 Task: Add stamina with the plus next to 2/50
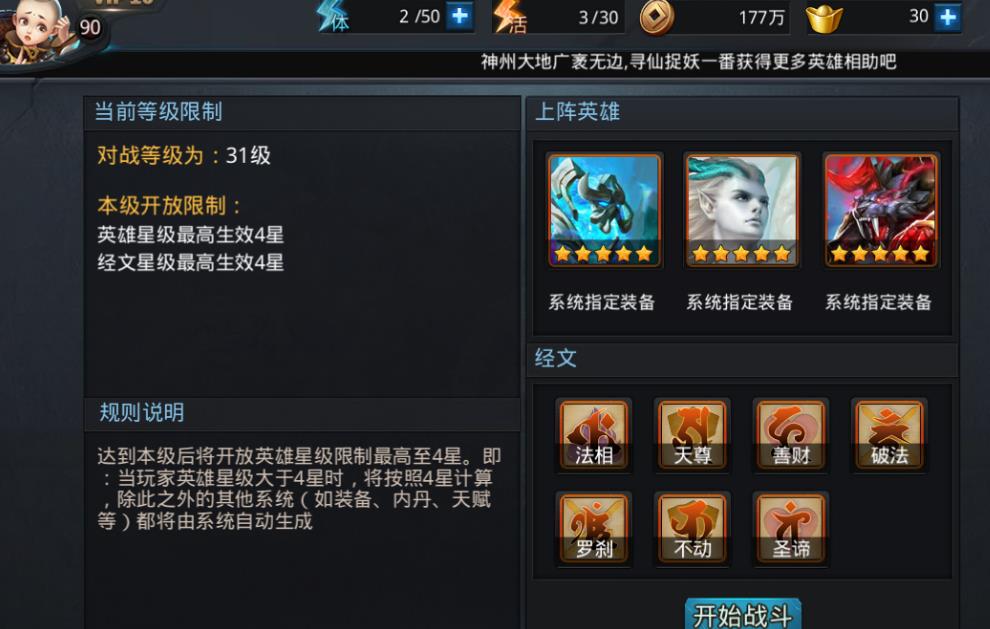point(459,16)
